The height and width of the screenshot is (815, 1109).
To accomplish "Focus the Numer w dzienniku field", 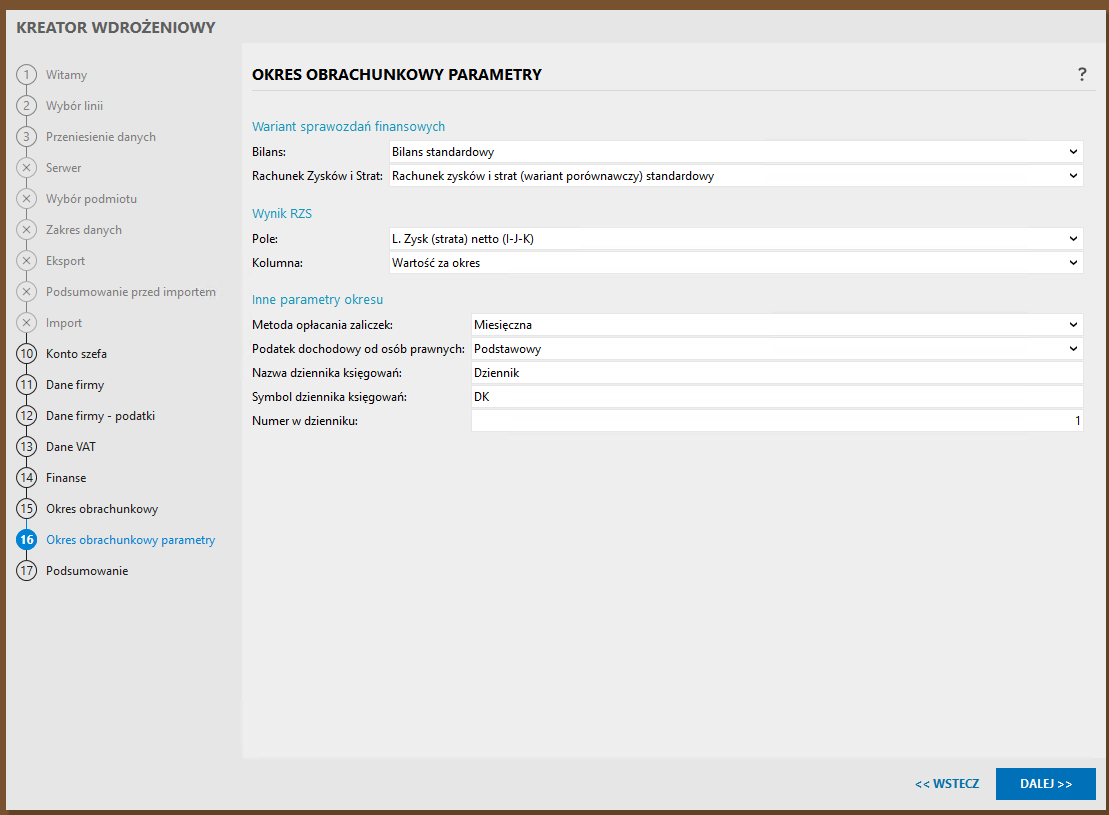I will pos(776,421).
